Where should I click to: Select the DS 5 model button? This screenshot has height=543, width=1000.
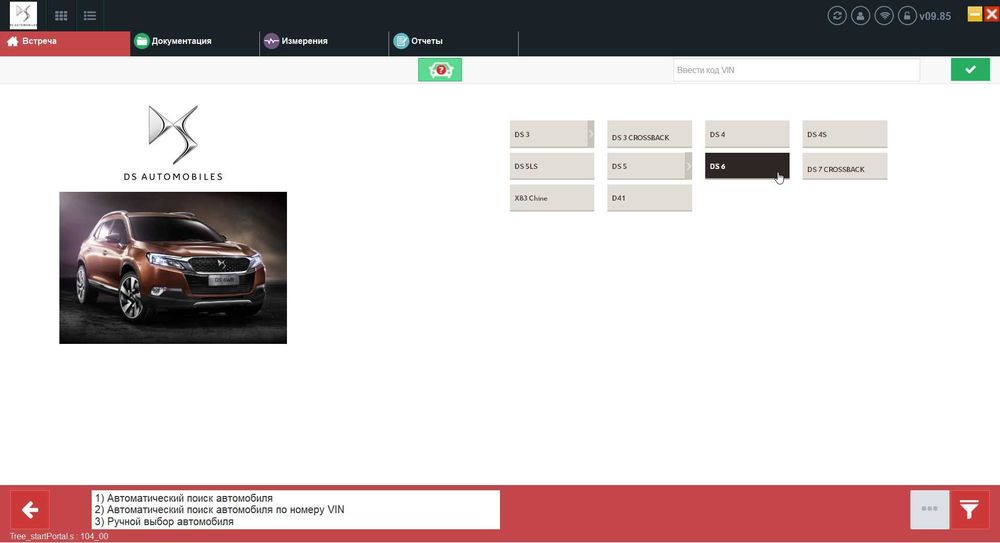click(646, 166)
